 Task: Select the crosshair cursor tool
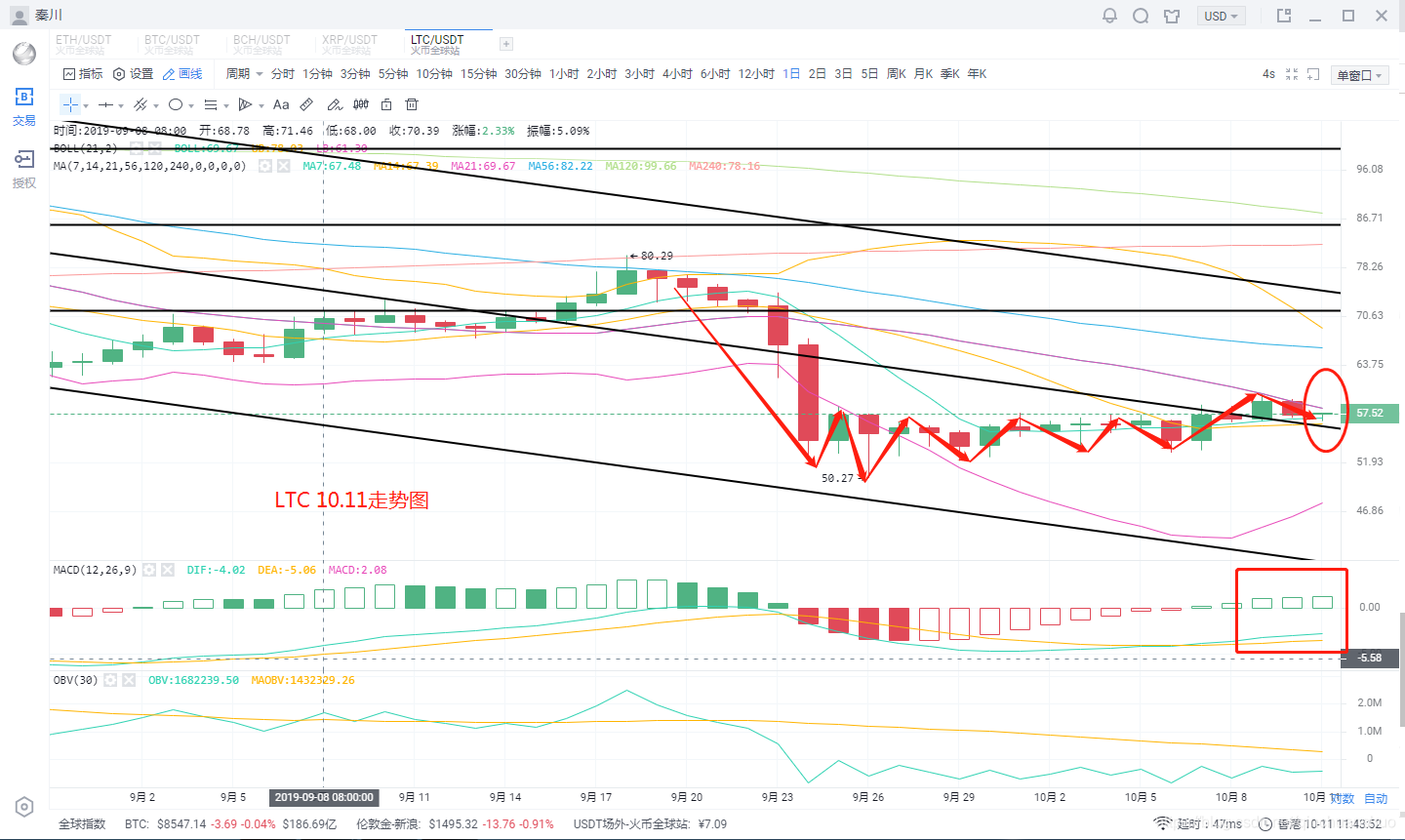tap(70, 104)
